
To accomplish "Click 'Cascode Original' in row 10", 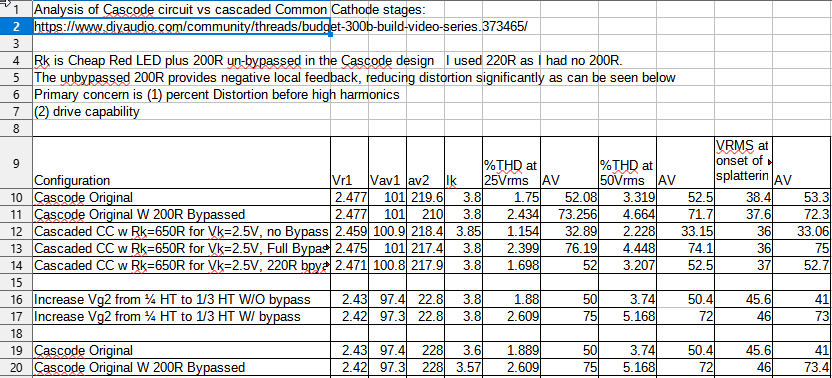I will (181, 197).
